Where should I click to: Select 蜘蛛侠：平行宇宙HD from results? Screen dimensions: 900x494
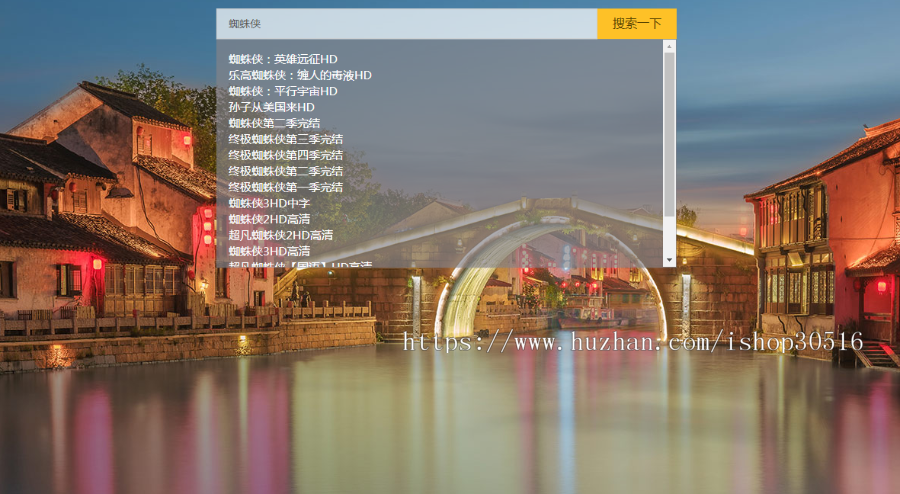pos(283,91)
